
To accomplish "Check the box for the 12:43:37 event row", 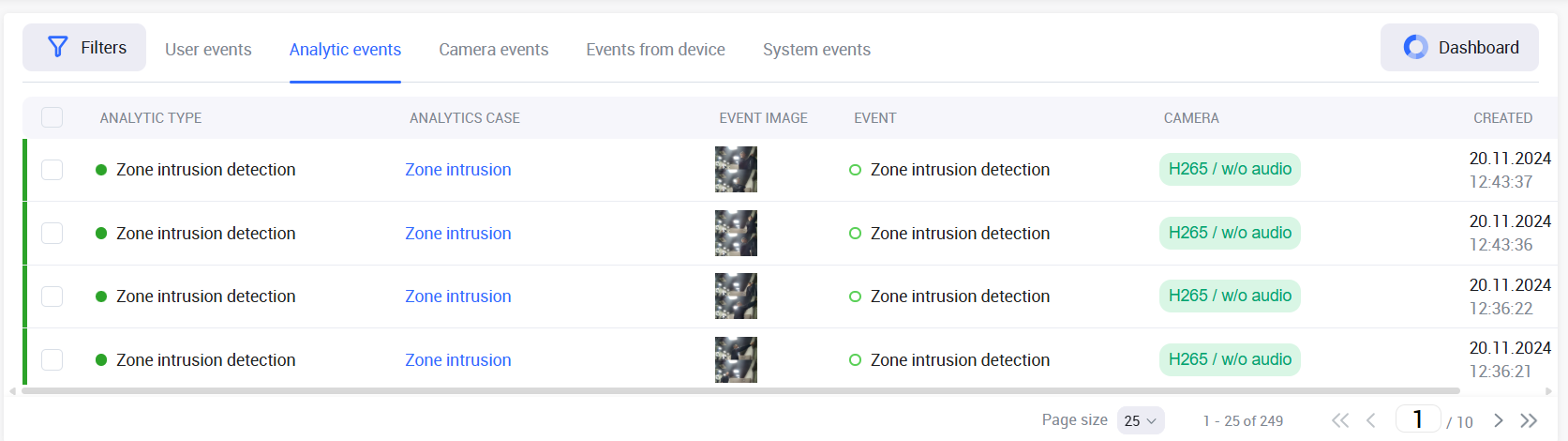I will click(52, 170).
